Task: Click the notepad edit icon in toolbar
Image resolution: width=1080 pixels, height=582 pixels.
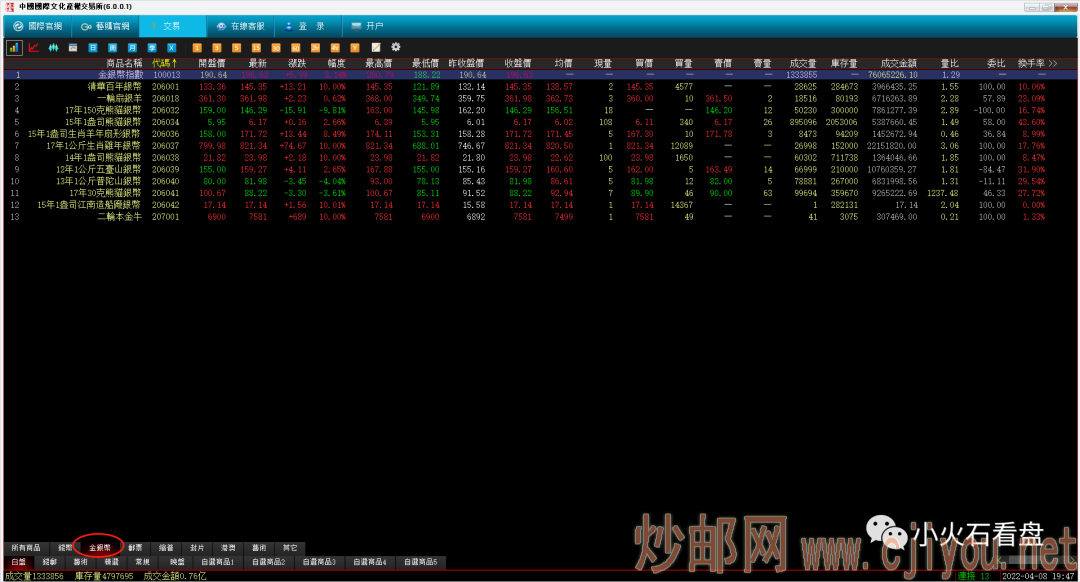Action: [376, 47]
